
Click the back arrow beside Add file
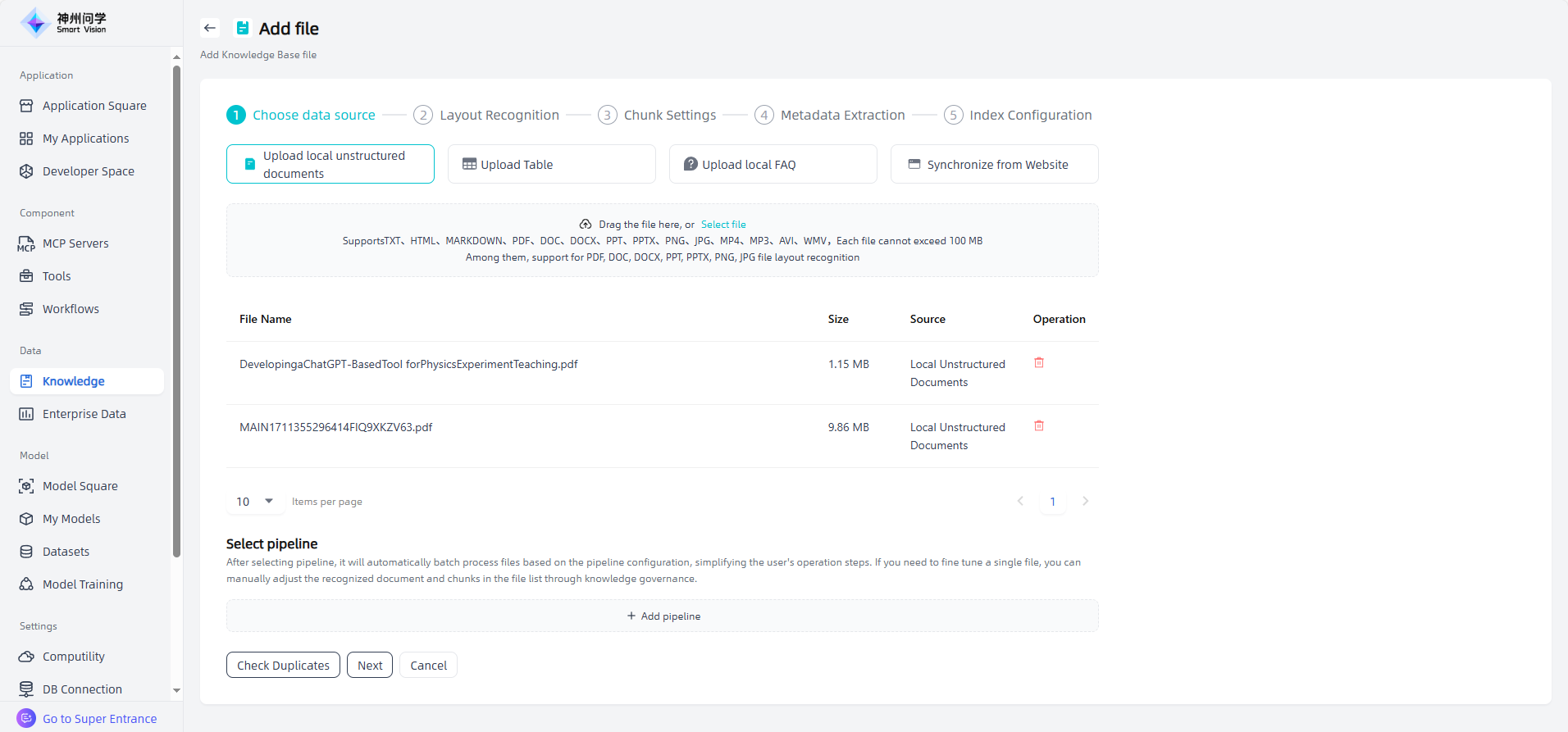tap(210, 28)
